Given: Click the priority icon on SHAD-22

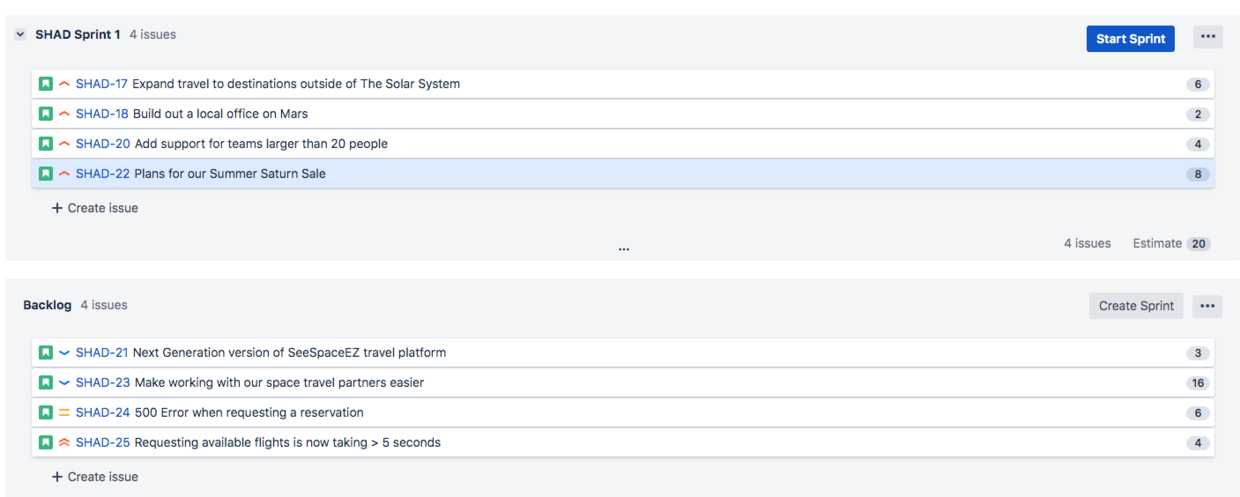Looking at the screenshot, I should 64,174.
